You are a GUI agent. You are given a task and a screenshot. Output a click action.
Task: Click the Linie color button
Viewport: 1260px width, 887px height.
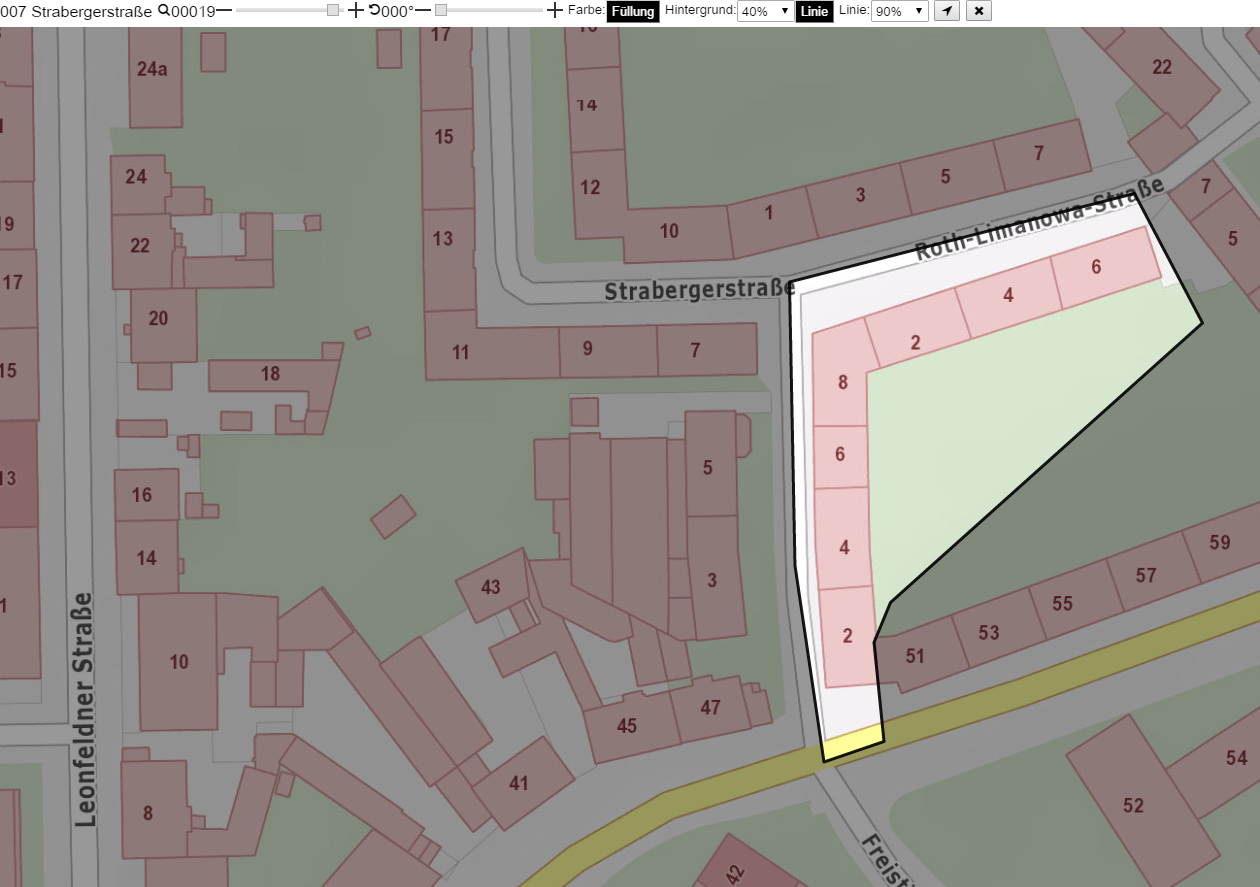814,11
